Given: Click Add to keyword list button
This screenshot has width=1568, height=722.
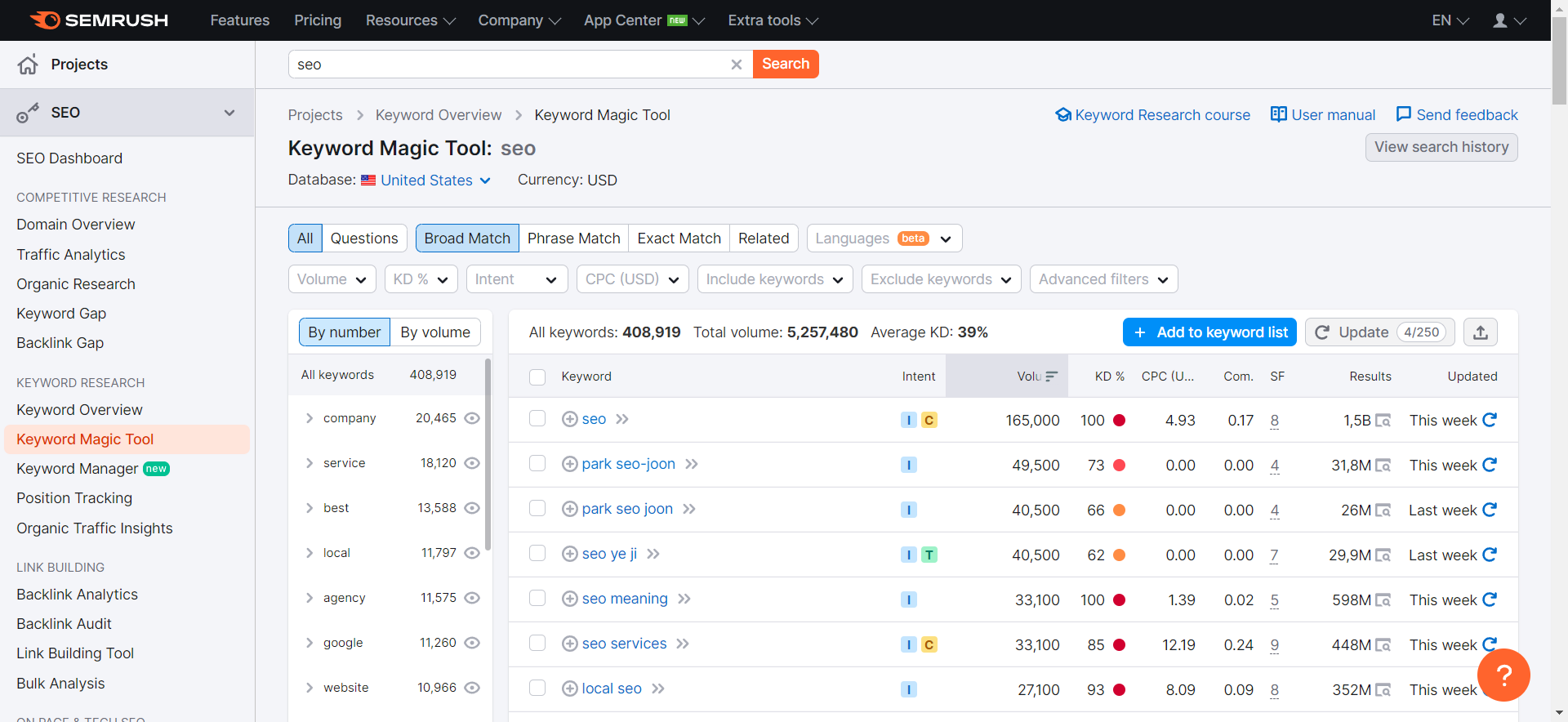Looking at the screenshot, I should pos(1209,332).
